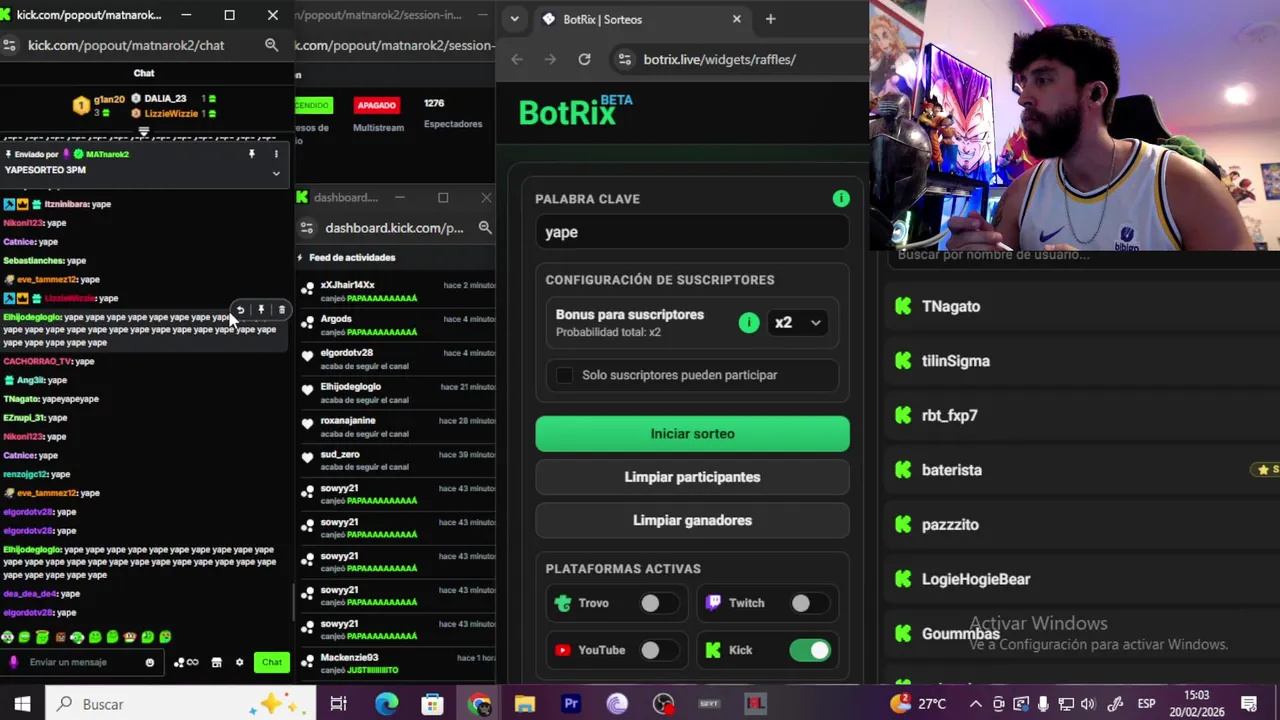Screen dimensions: 1280x720
Task: Collapse the gift leaderboard handle under Chat
Action: [x=143, y=132]
